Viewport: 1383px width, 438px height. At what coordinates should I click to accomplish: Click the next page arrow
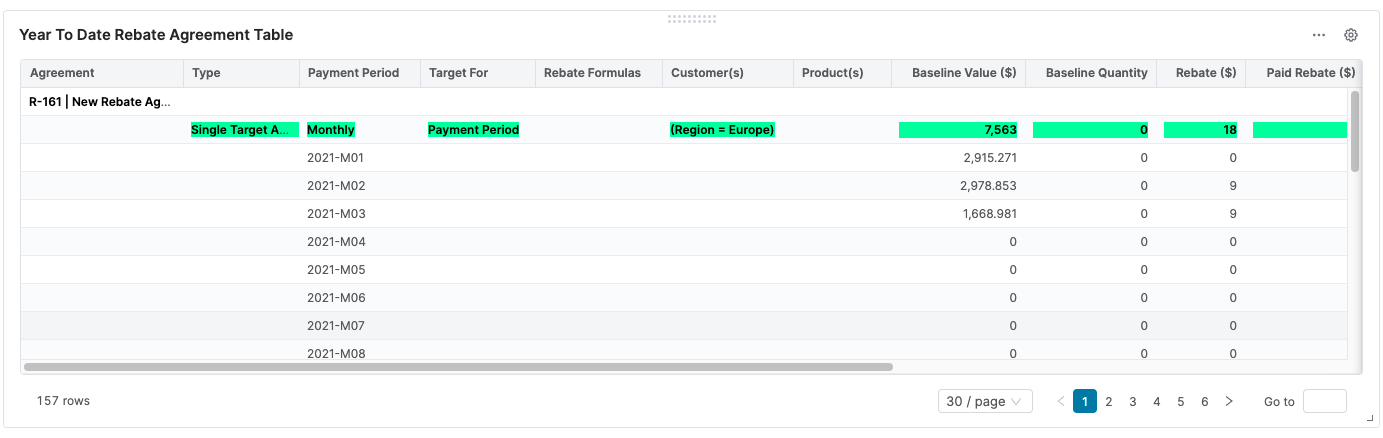[x=1229, y=401]
